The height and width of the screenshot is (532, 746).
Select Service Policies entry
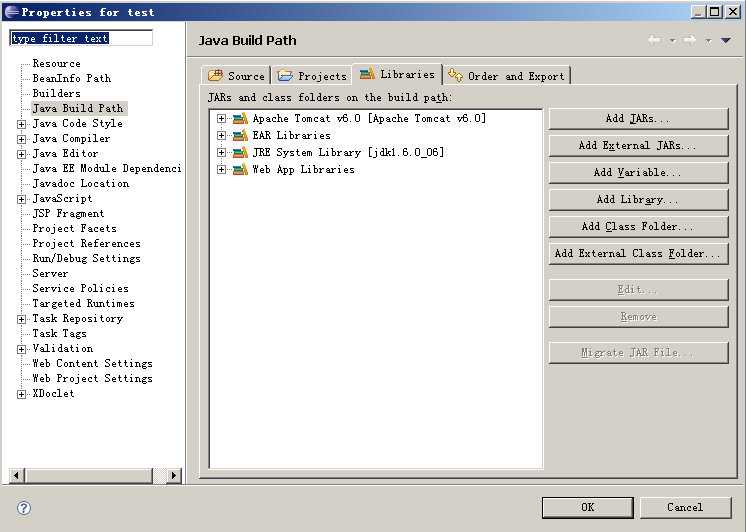coord(80,289)
